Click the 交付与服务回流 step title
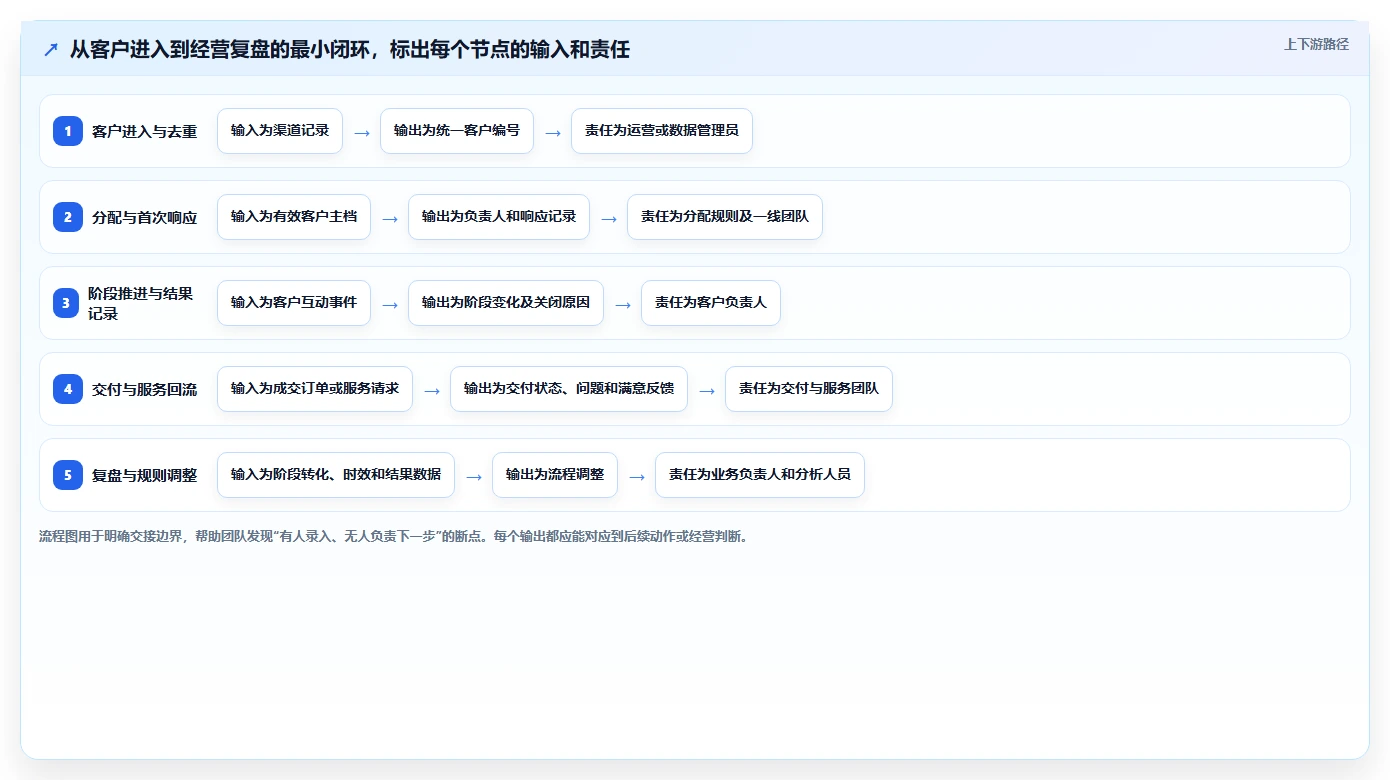Viewport: 1390px width, 780px height. (x=145, y=389)
